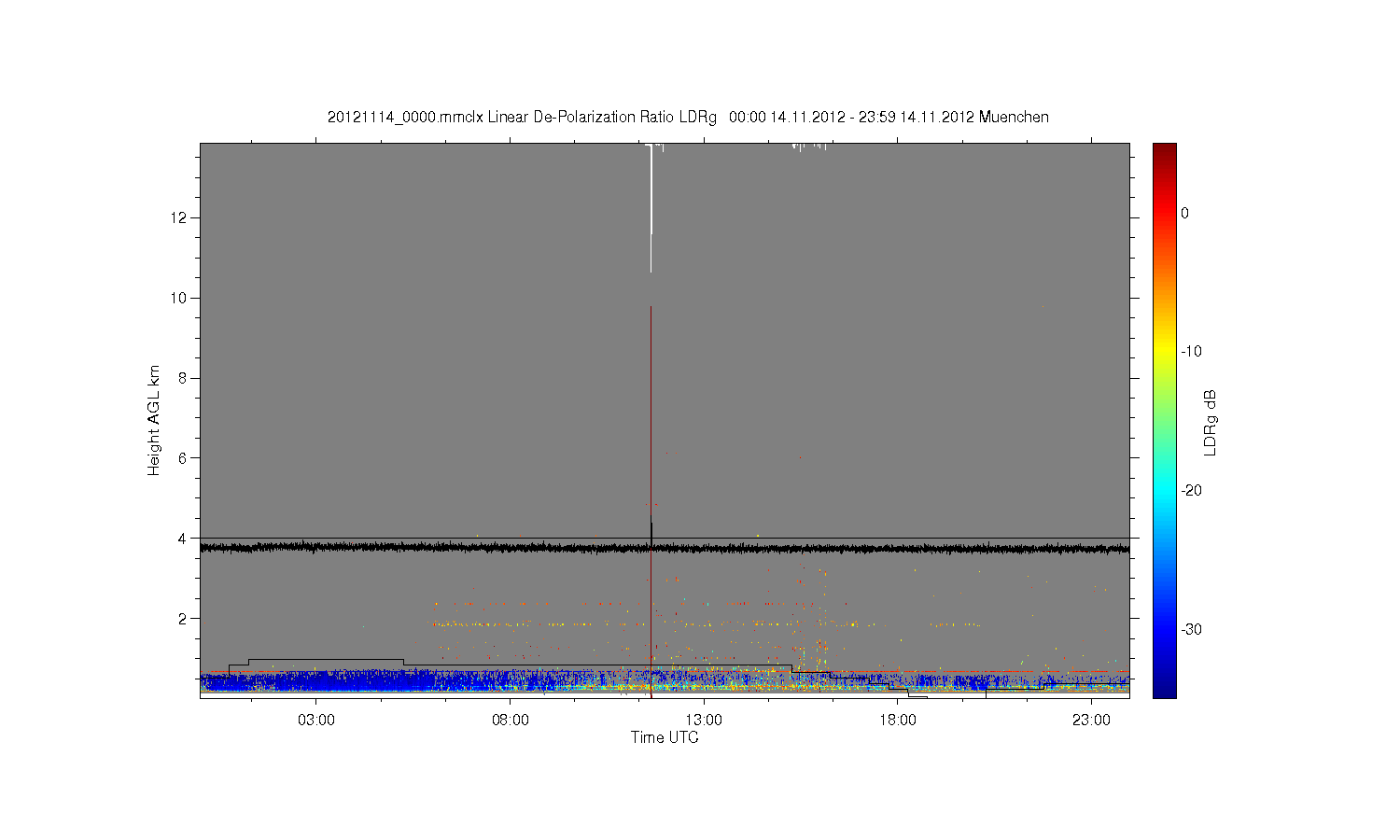Click the 13:00 time tick label

click(x=704, y=721)
